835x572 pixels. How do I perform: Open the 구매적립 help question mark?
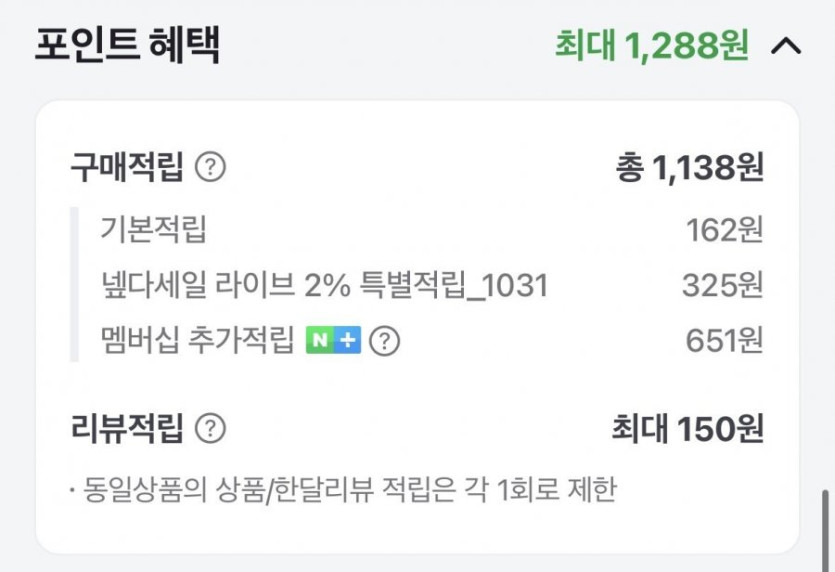click(x=210, y=167)
